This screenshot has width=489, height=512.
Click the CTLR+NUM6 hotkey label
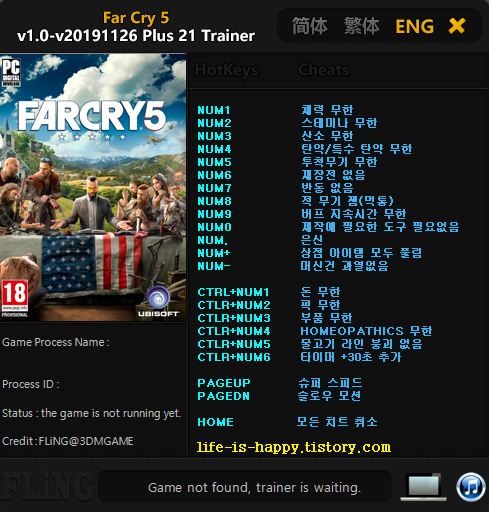pos(234,357)
